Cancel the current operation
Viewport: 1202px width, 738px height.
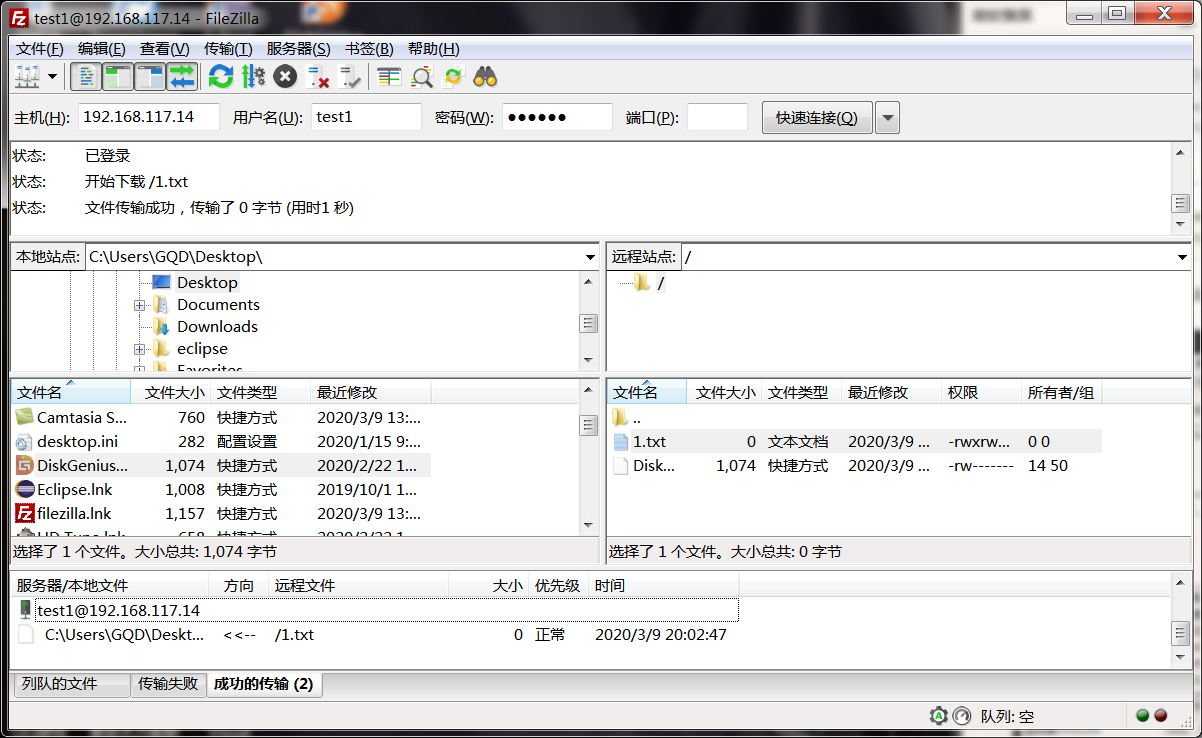click(285, 76)
